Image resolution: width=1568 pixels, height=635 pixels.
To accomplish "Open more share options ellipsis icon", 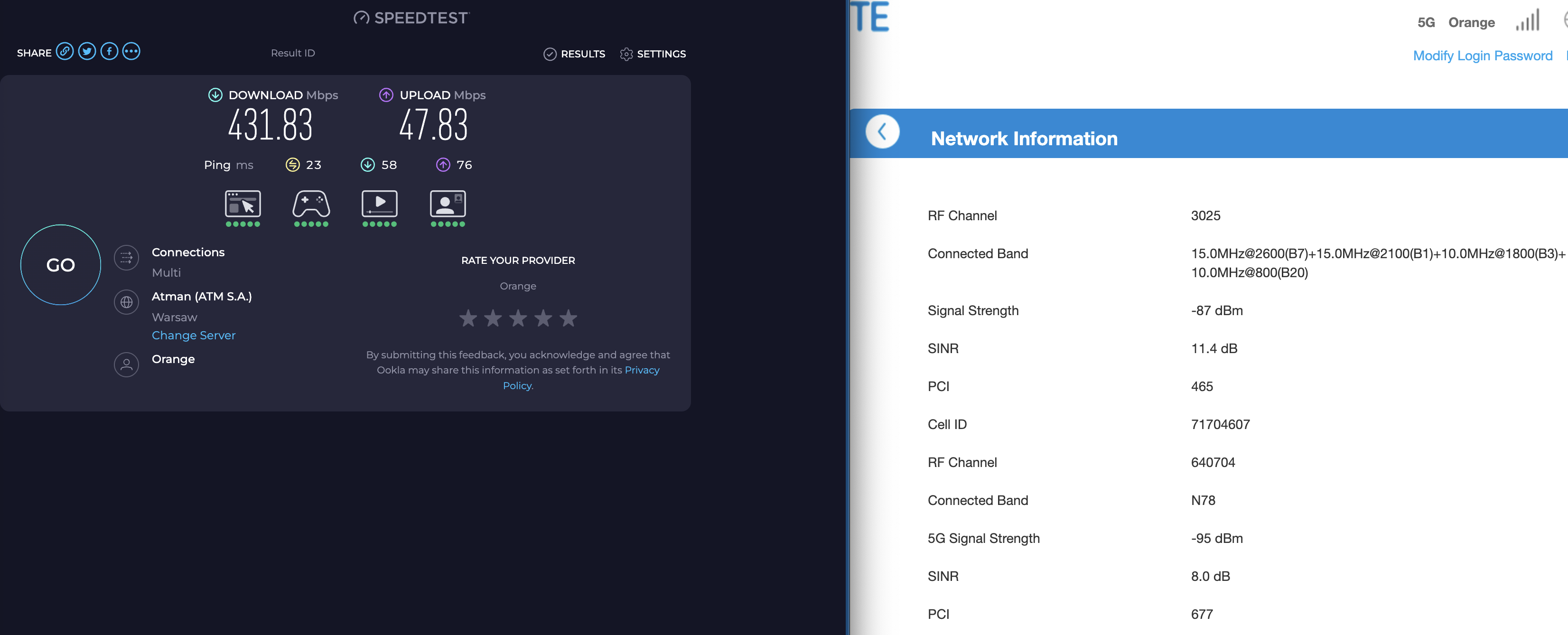I will 131,52.
